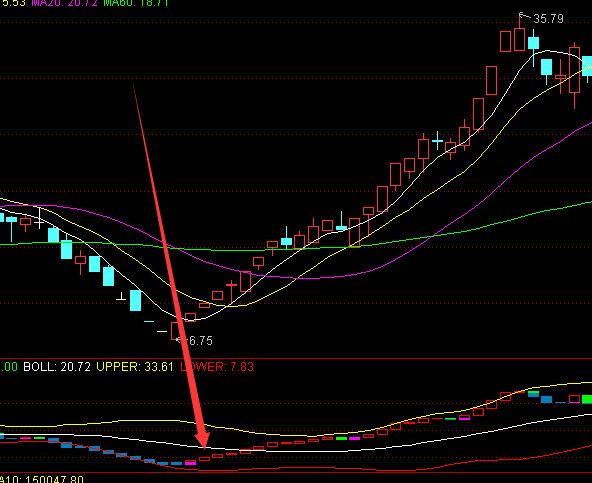
Task: Click the BOLL: 20.72 indicator label
Action: tap(57, 367)
